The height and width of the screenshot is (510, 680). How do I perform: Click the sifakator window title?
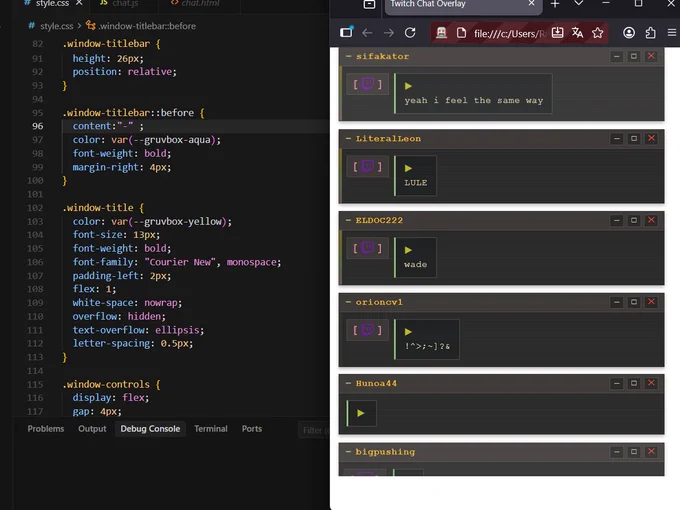pyautogui.click(x=382, y=56)
